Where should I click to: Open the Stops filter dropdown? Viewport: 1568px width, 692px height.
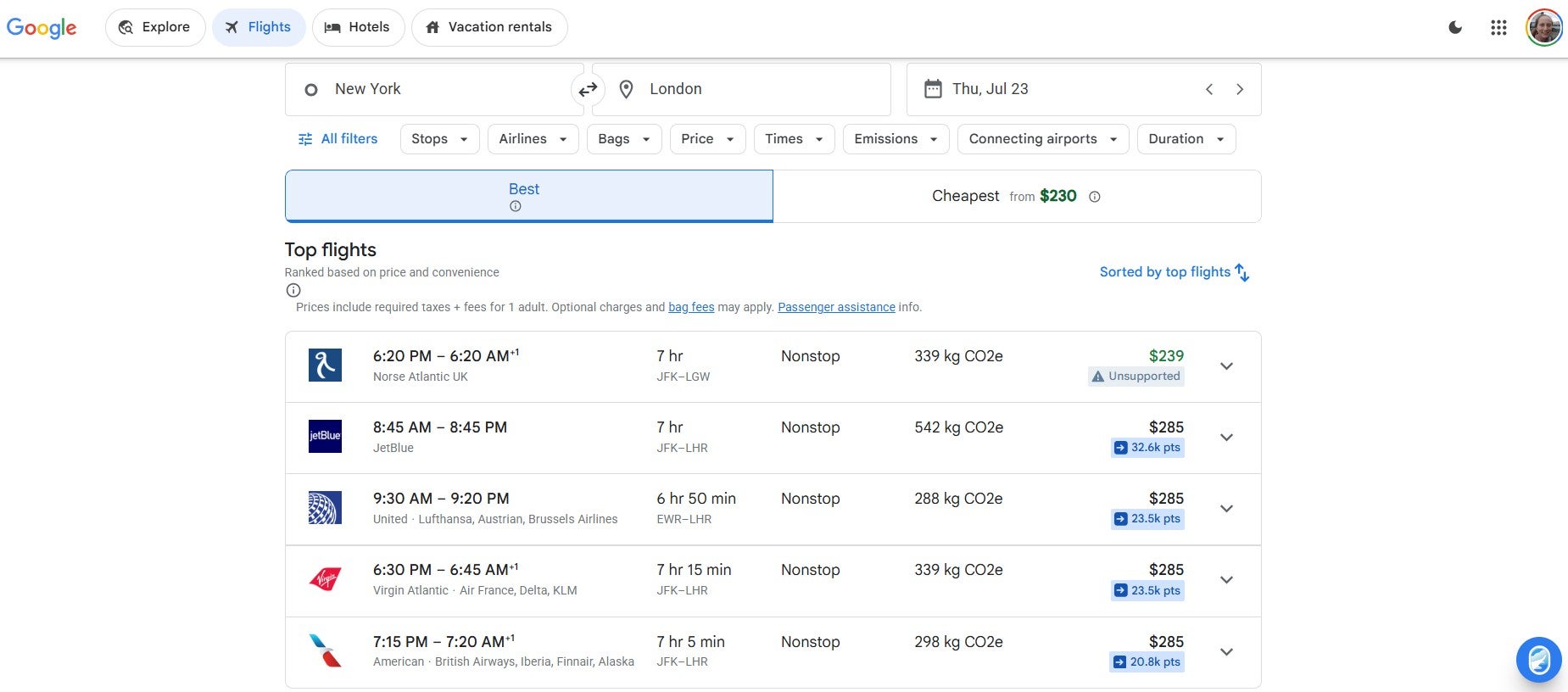440,139
